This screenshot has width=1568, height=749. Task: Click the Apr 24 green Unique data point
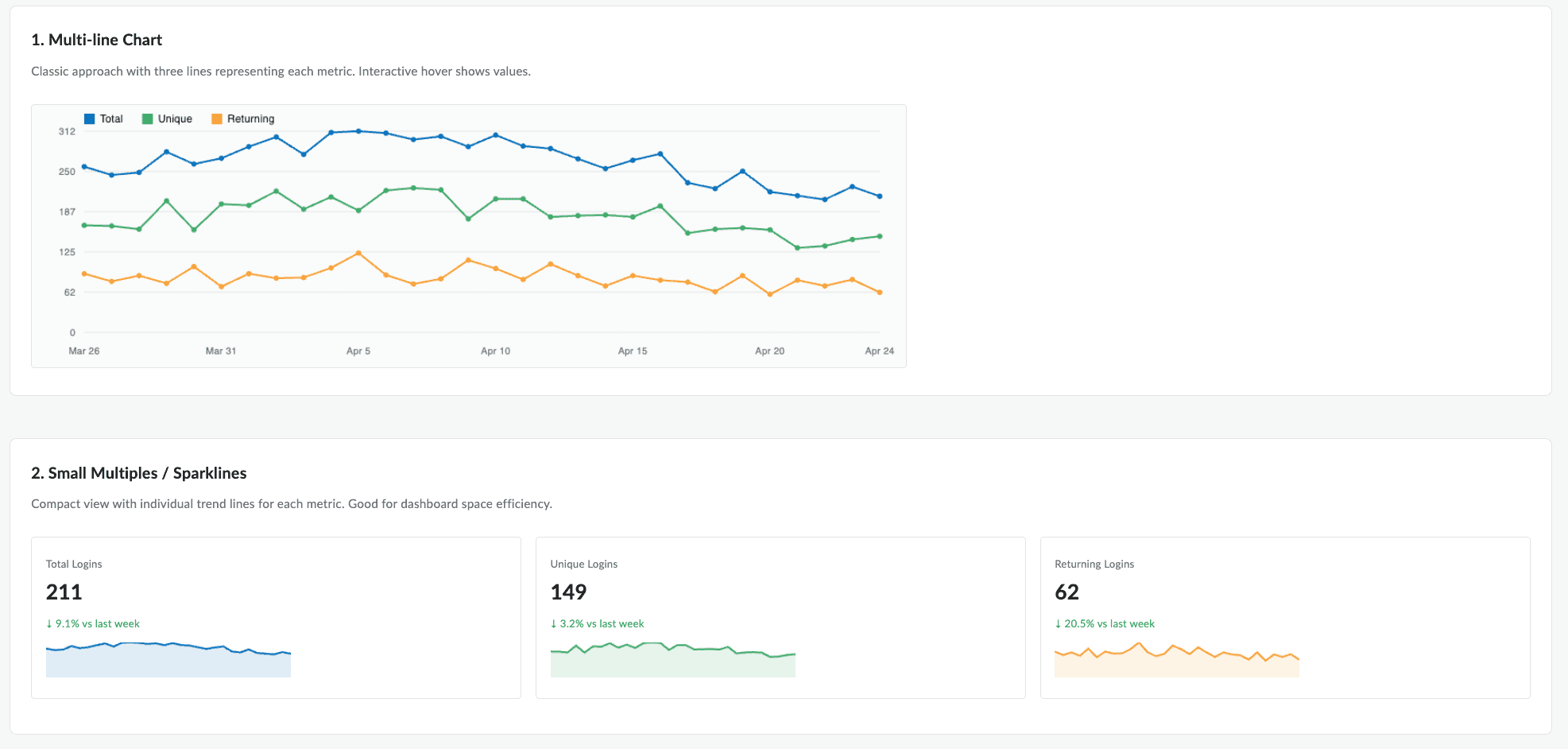(879, 236)
